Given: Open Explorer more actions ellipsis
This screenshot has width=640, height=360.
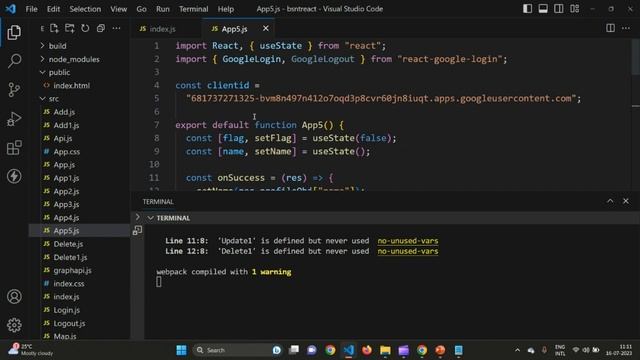Looking at the screenshot, I should coord(116,28).
